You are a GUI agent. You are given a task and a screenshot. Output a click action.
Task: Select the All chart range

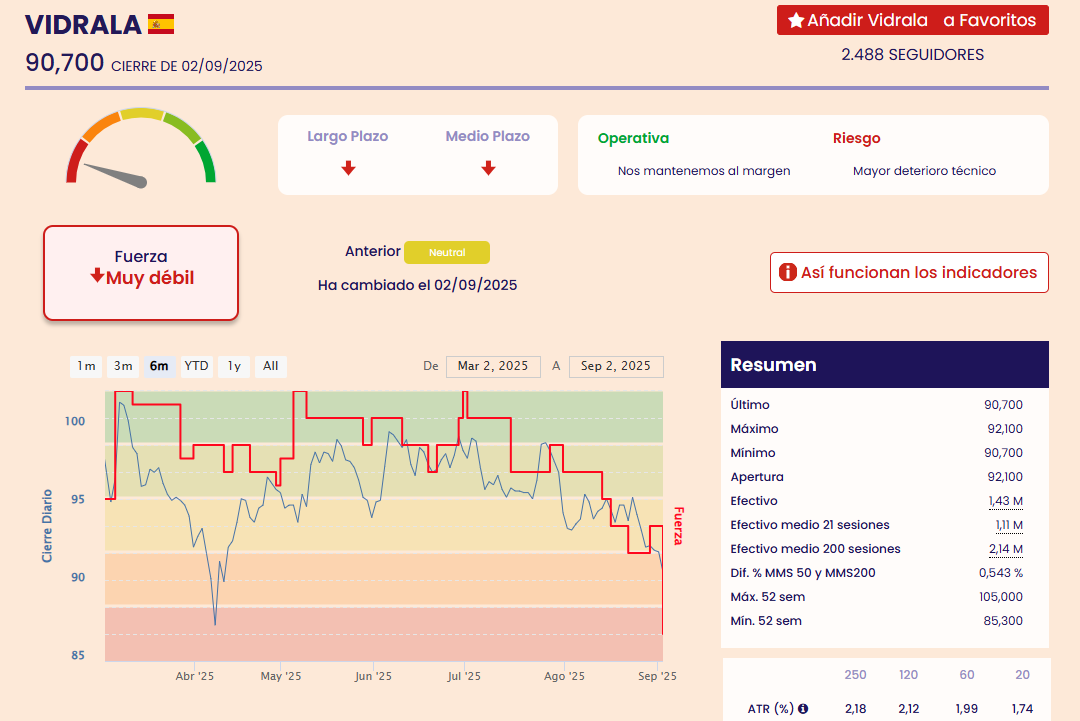(x=271, y=366)
